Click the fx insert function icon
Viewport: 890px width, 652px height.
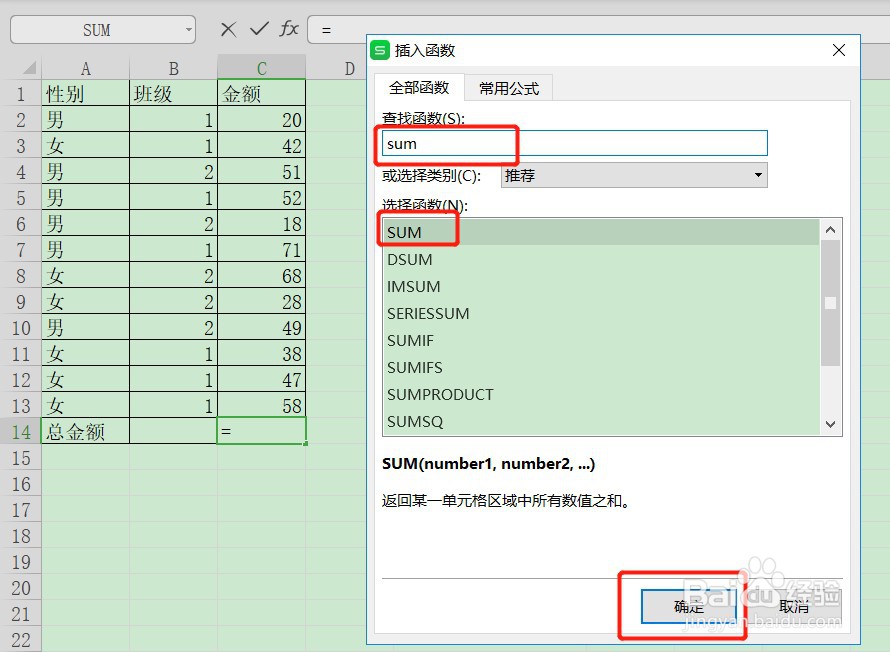[289, 29]
